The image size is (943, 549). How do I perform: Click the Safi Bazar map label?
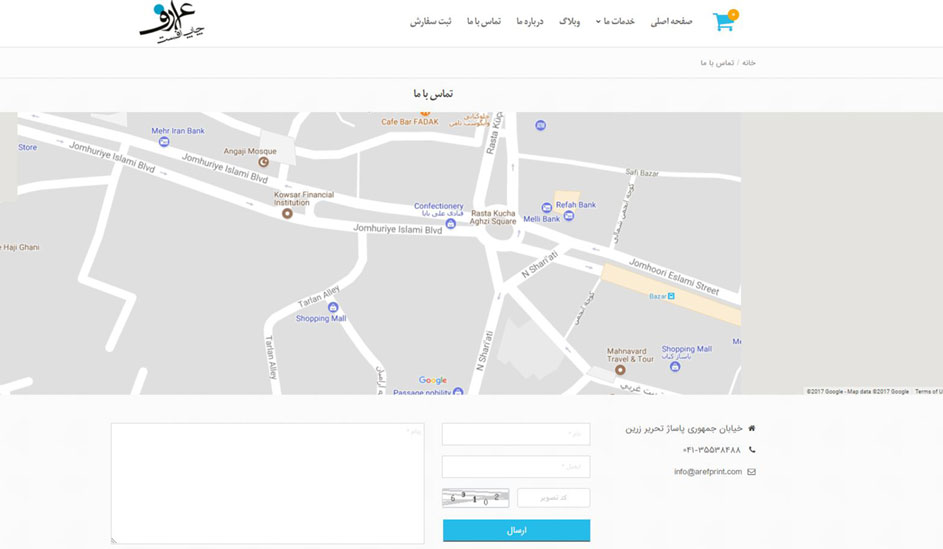[x=642, y=173]
